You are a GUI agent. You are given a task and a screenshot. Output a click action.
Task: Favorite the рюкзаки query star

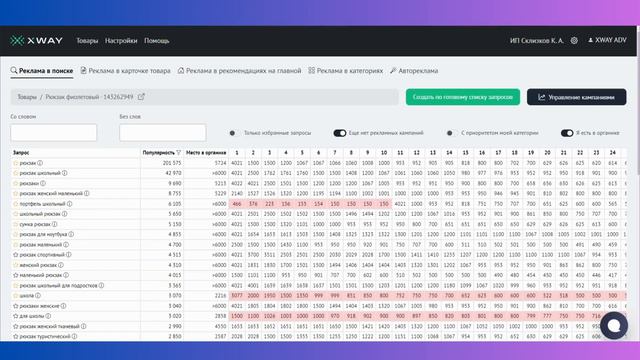pyautogui.click(x=16, y=183)
